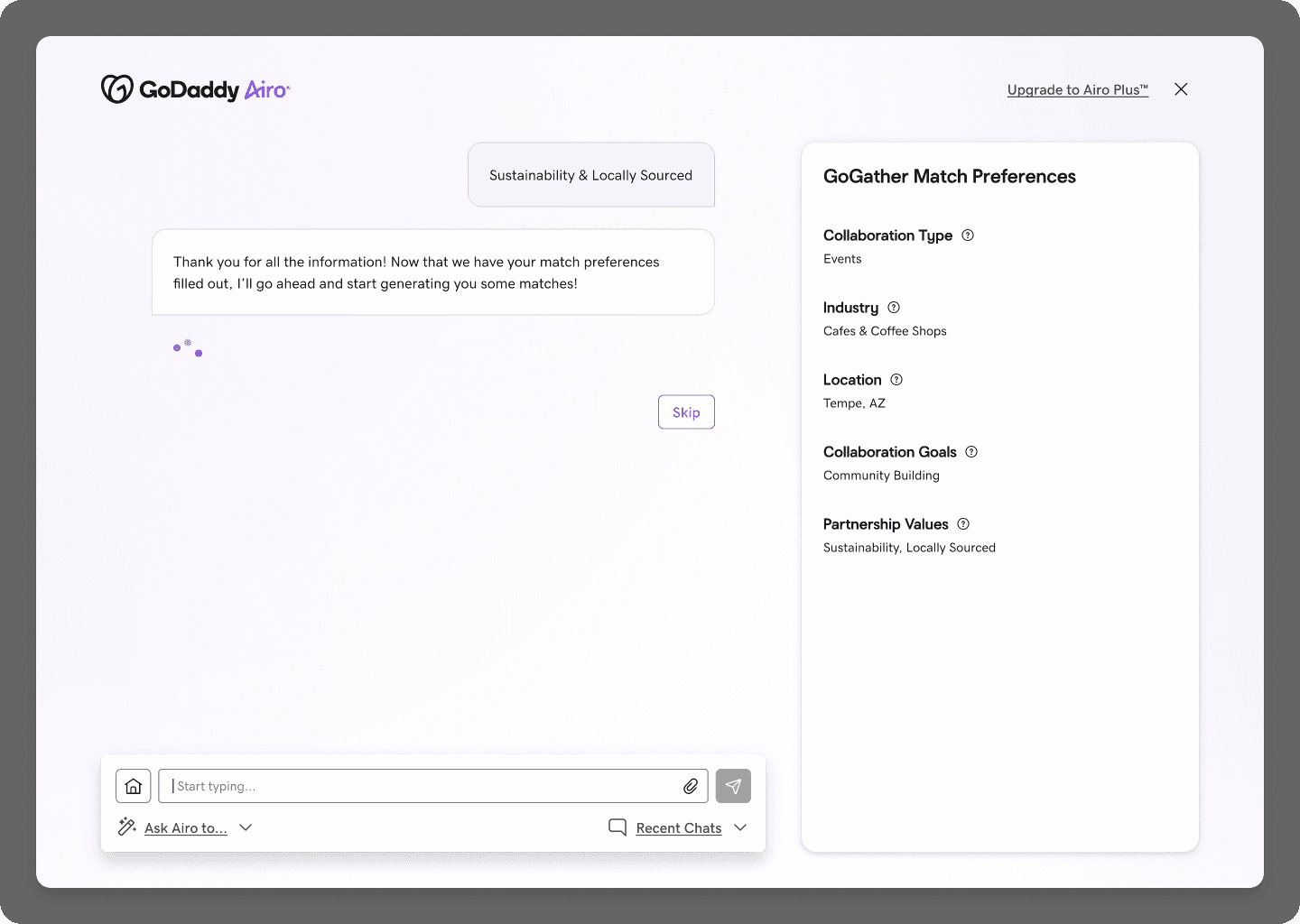
Task: Expand the Recent Chats chevron
Action: pos(740,827)
